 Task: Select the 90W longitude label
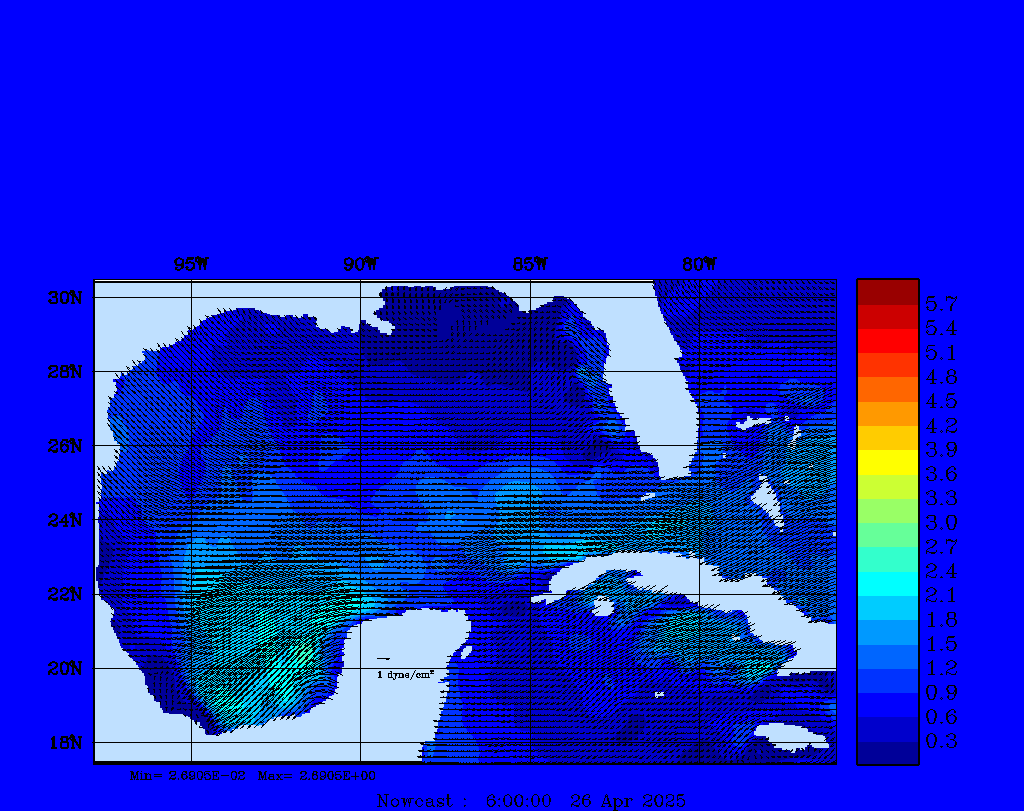(x=360, y=265)
